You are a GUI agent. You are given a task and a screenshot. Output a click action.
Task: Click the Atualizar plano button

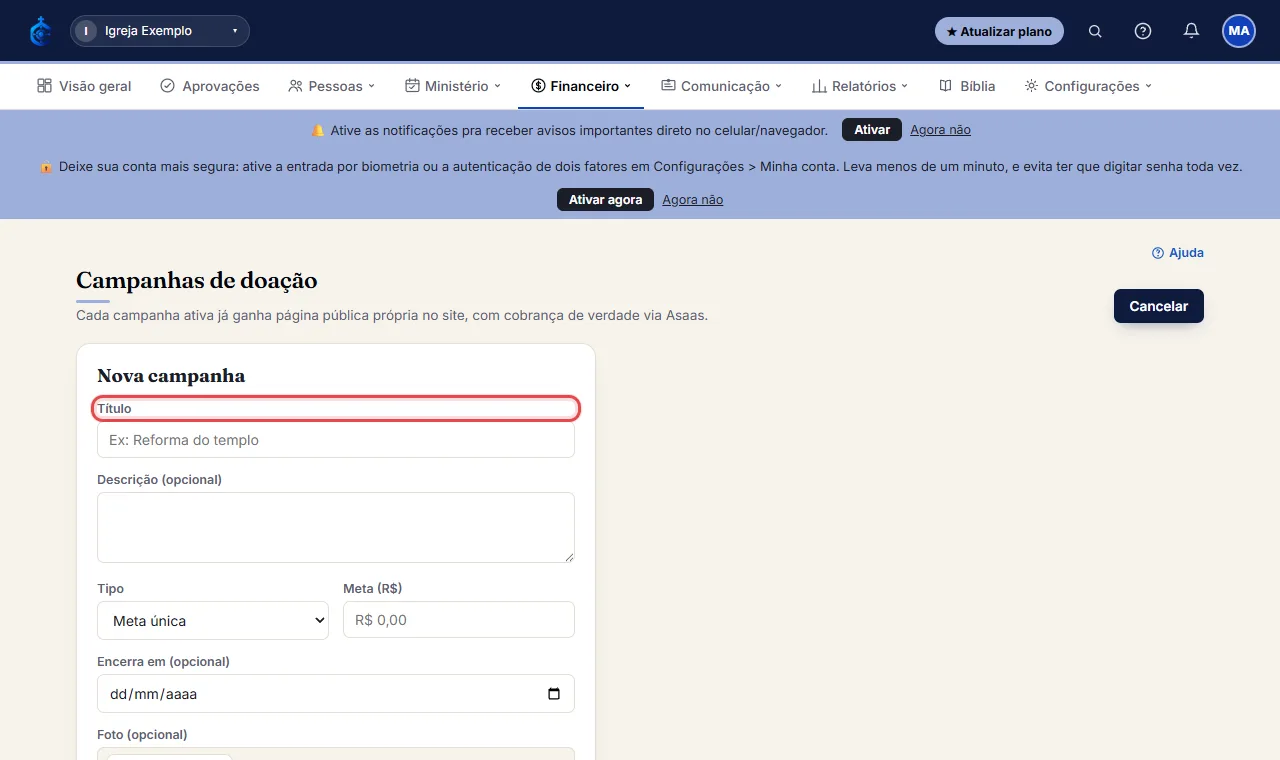(x=999, y=31)
